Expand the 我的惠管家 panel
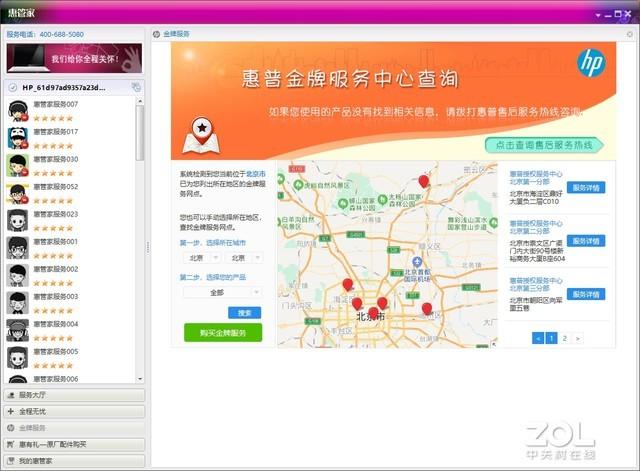The image size is (640, 471). [x=74, y=461]
